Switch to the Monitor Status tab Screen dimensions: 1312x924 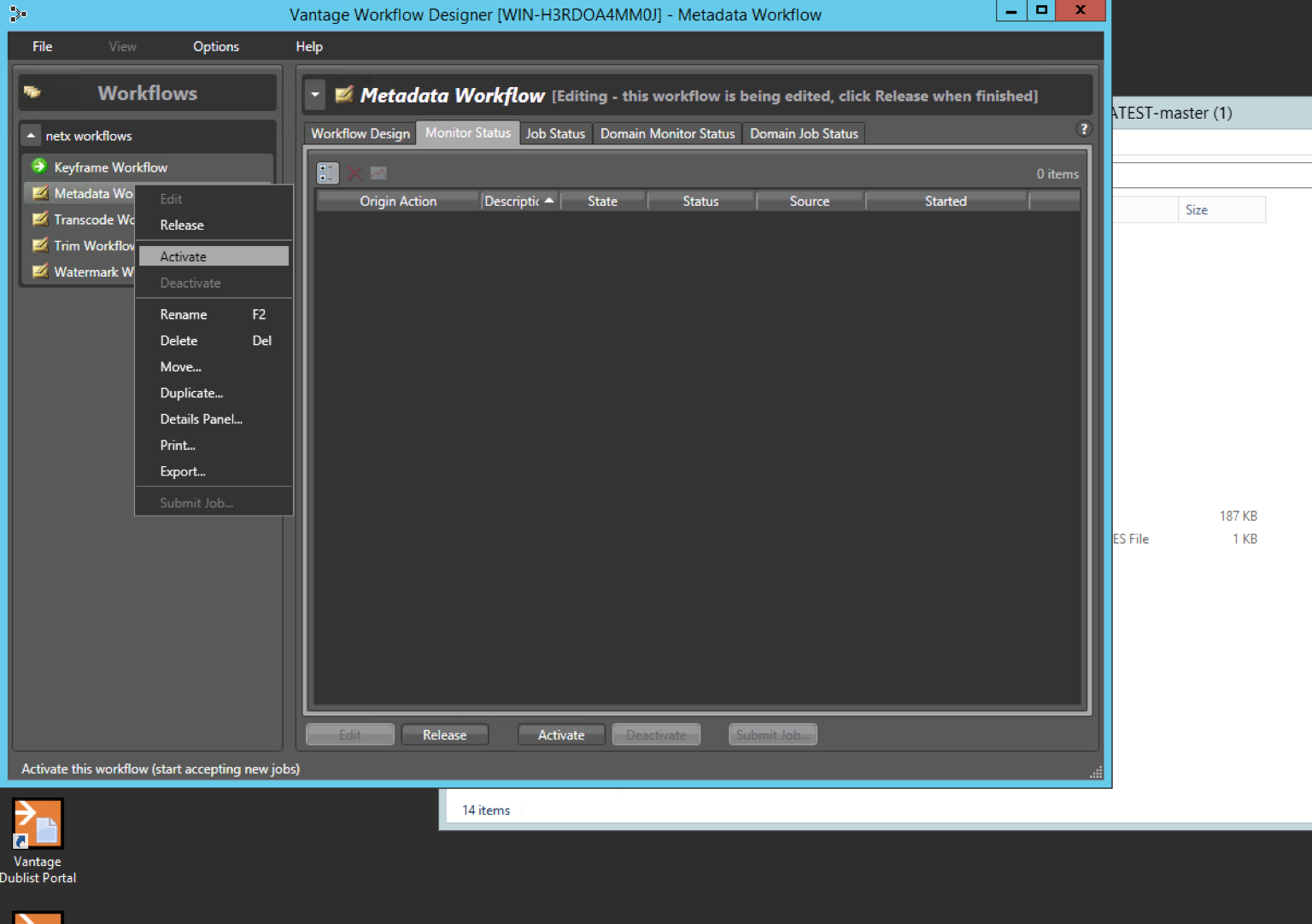coord(468,132)
